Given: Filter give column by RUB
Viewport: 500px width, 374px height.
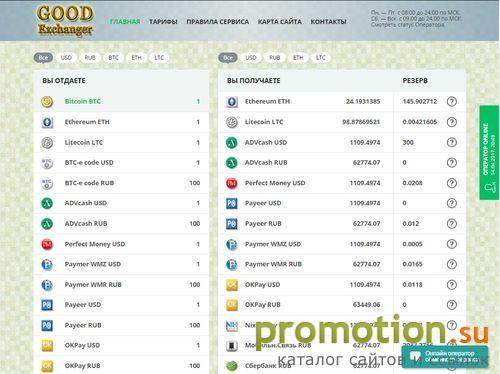Looking at the screenshot, I should [90, 58].
